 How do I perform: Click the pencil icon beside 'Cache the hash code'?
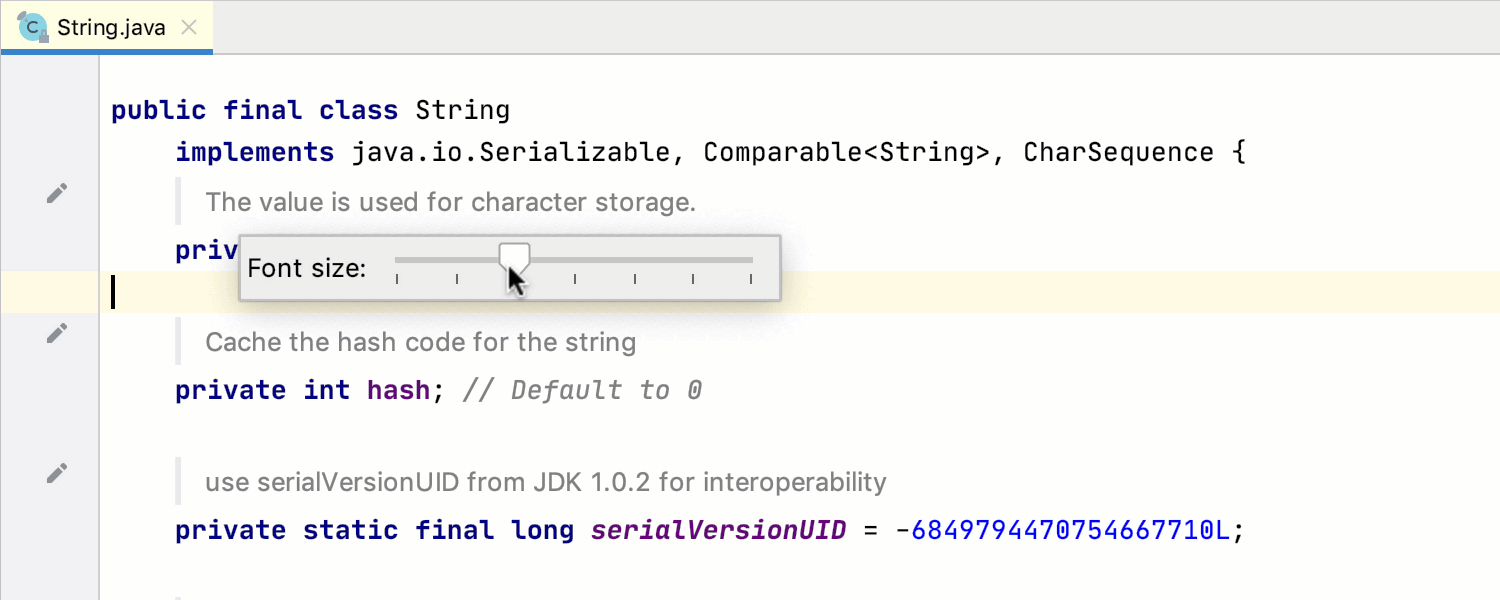(x=58, y=334)
